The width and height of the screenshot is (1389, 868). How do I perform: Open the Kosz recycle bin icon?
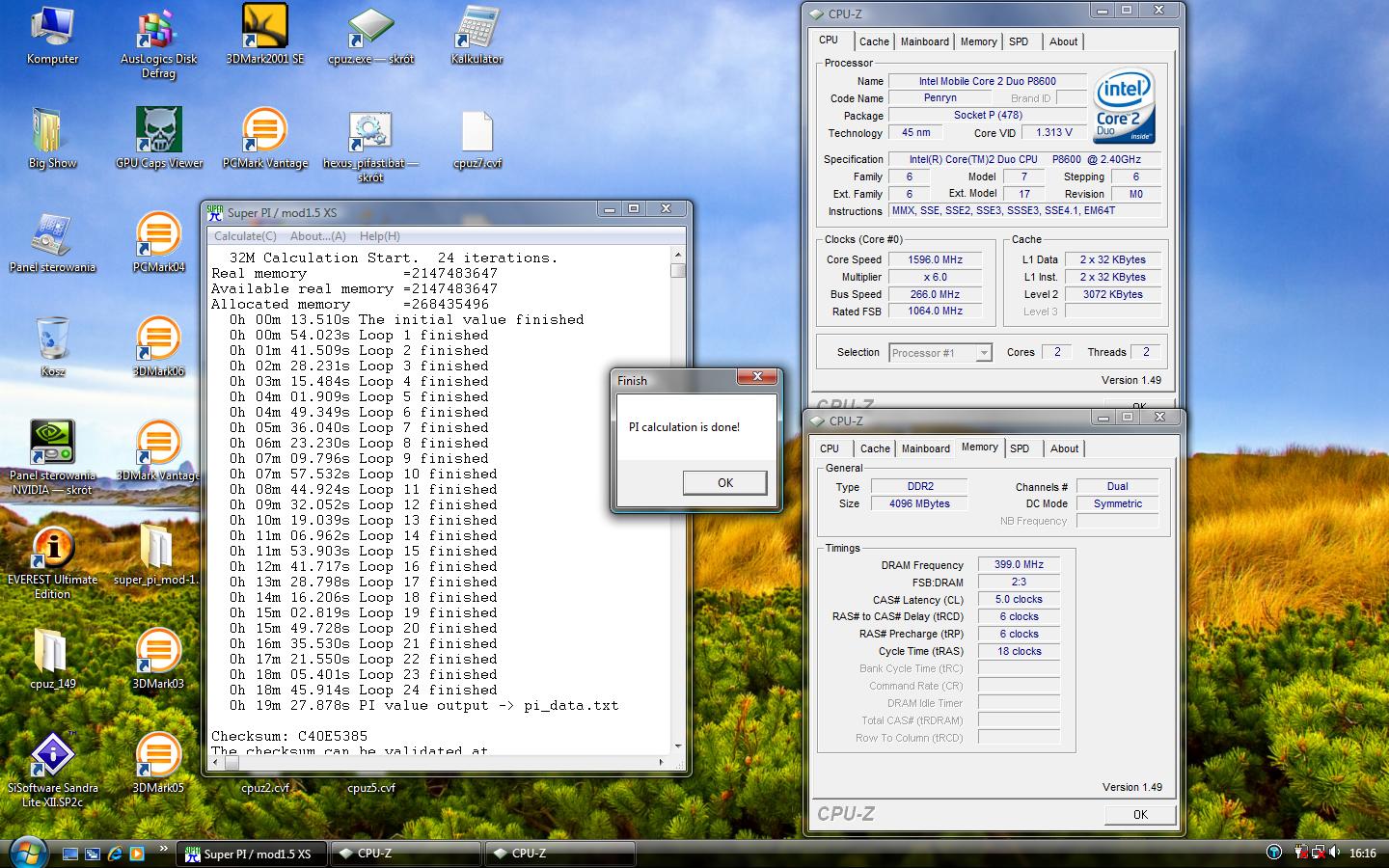coord(52,347)
